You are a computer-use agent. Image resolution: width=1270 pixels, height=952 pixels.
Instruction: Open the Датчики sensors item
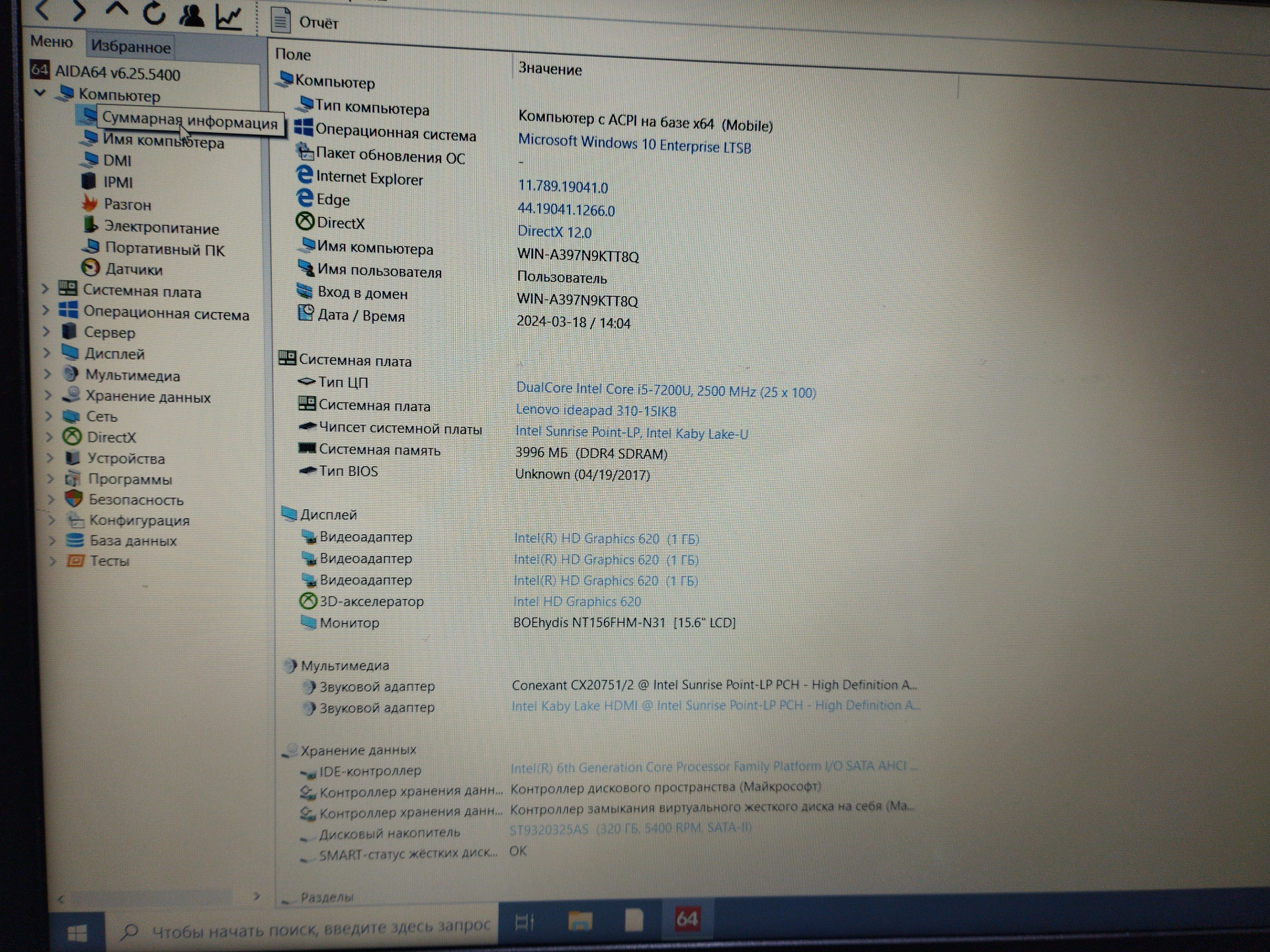pyautogui.click(x=134, y=269)
